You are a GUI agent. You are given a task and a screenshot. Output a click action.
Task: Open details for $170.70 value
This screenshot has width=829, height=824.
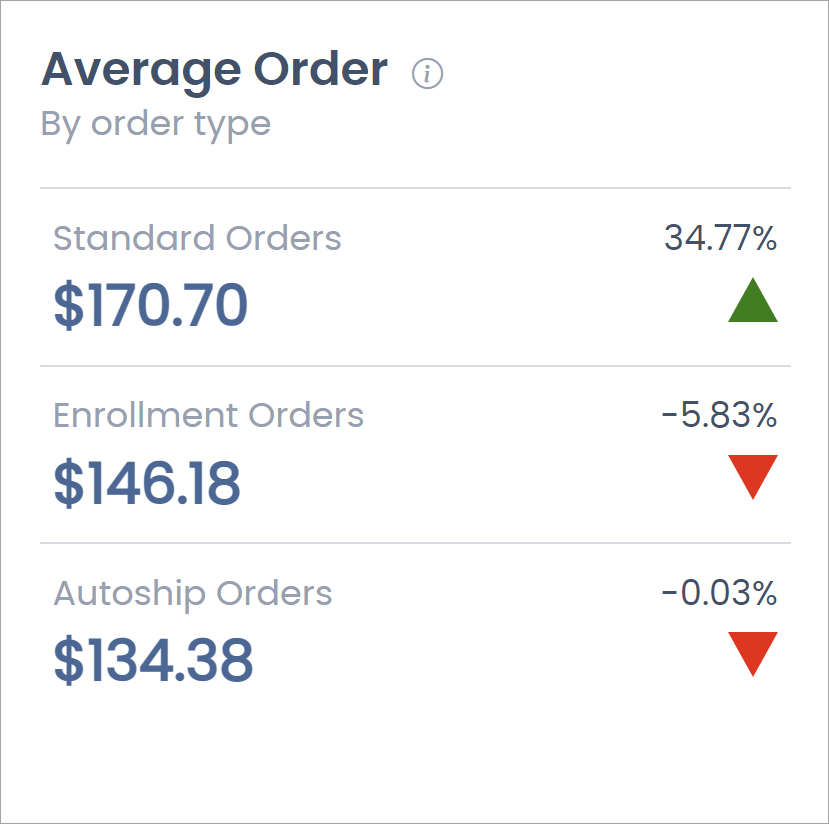tap(150, 305)
